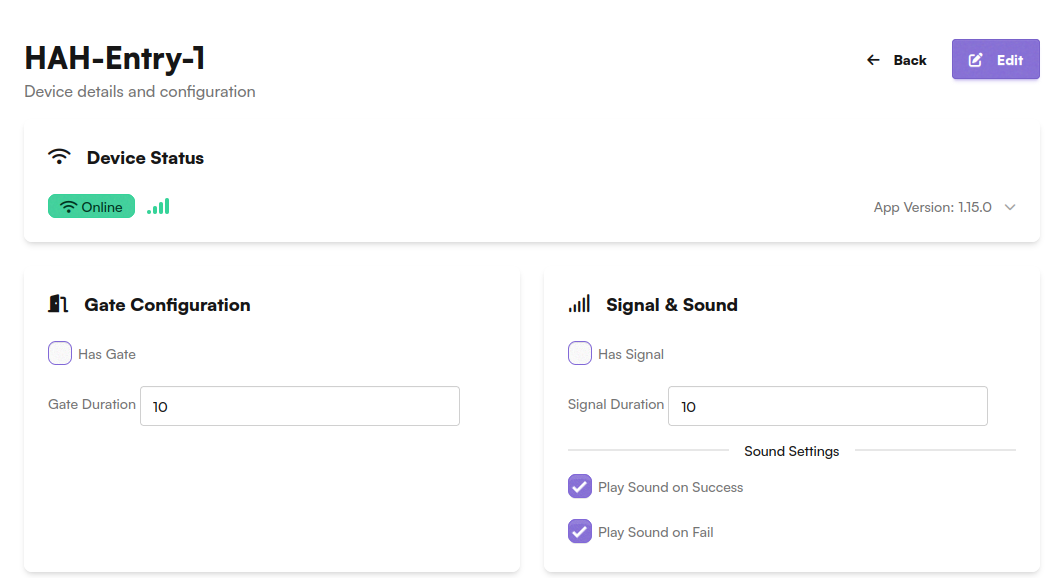Expand the App Version chevron
The width and height of the screenshot is (1057, 578).
1010,207
